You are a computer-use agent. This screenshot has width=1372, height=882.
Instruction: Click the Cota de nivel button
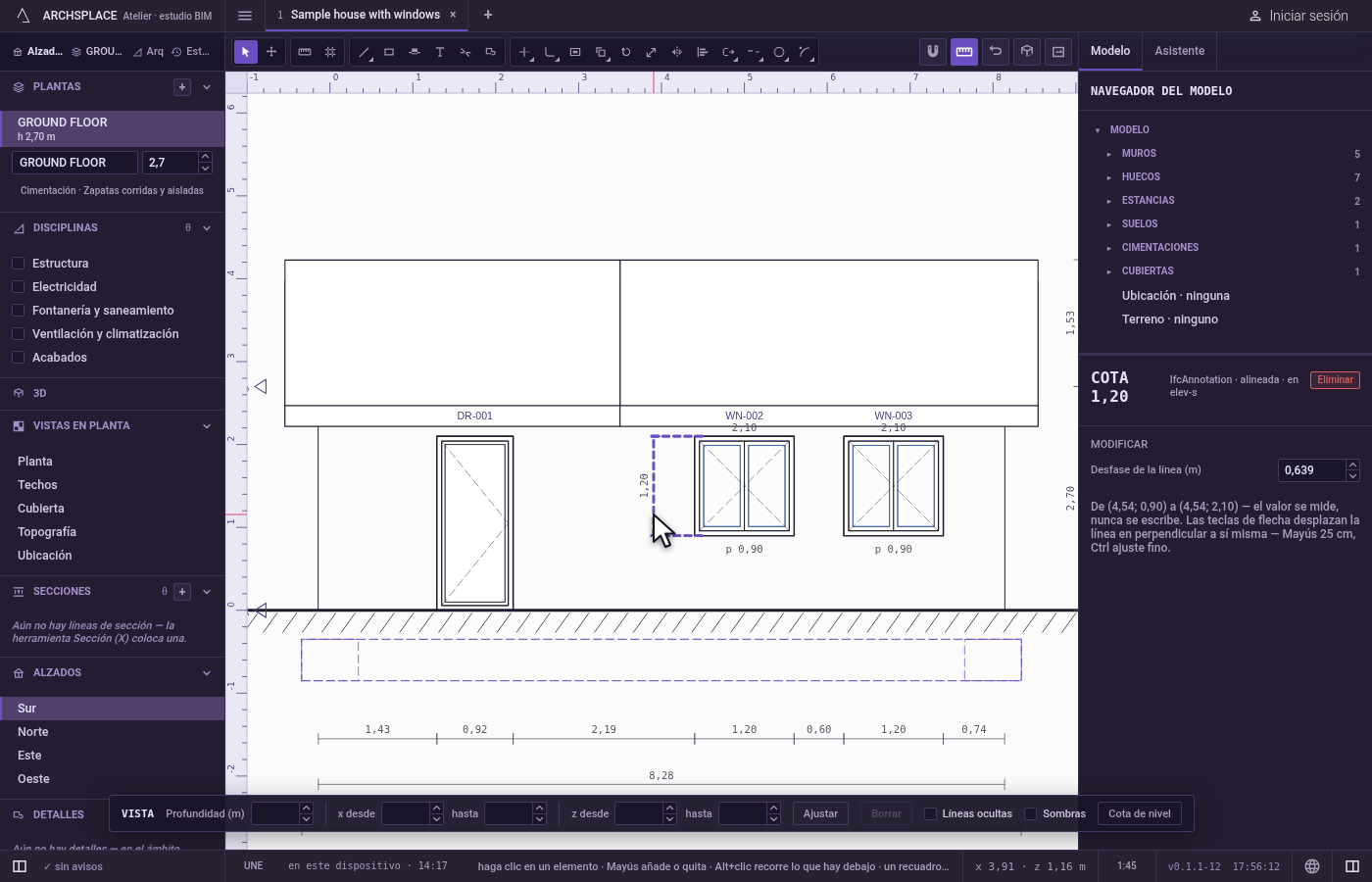1140,813
